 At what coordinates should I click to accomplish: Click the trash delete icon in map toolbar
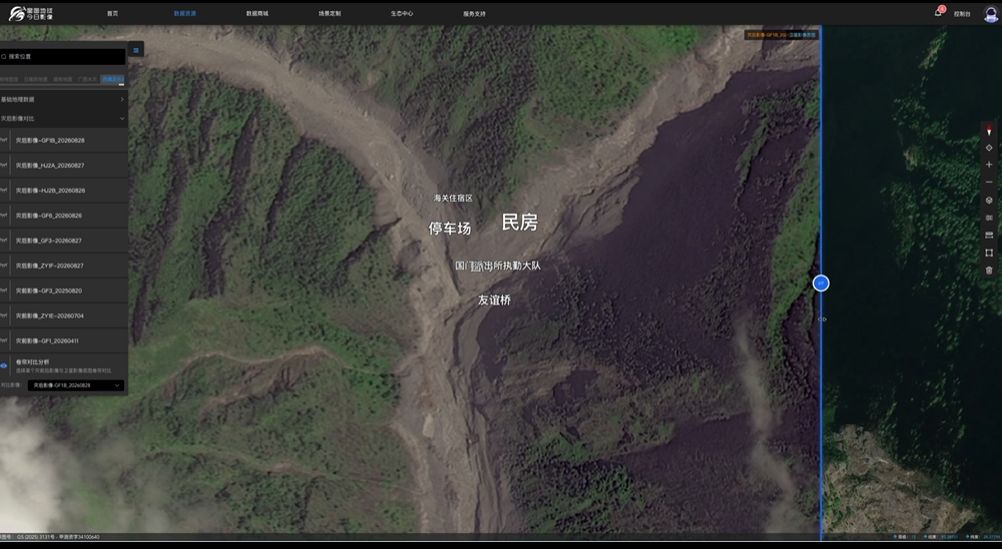click(989, 270)
